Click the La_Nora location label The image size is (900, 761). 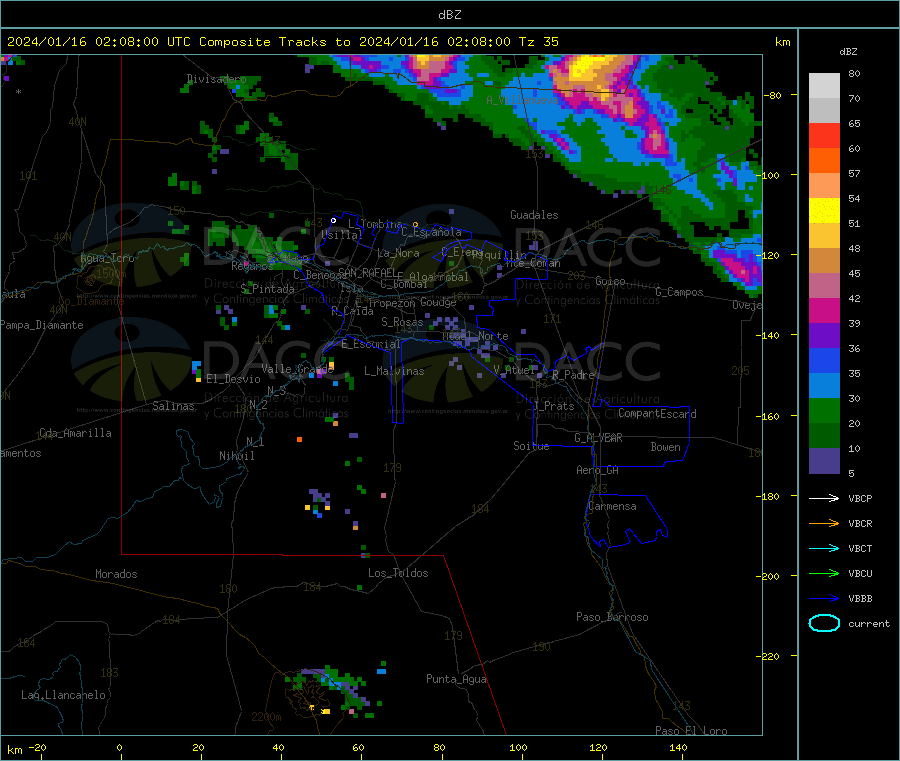(x=398, y=253)
